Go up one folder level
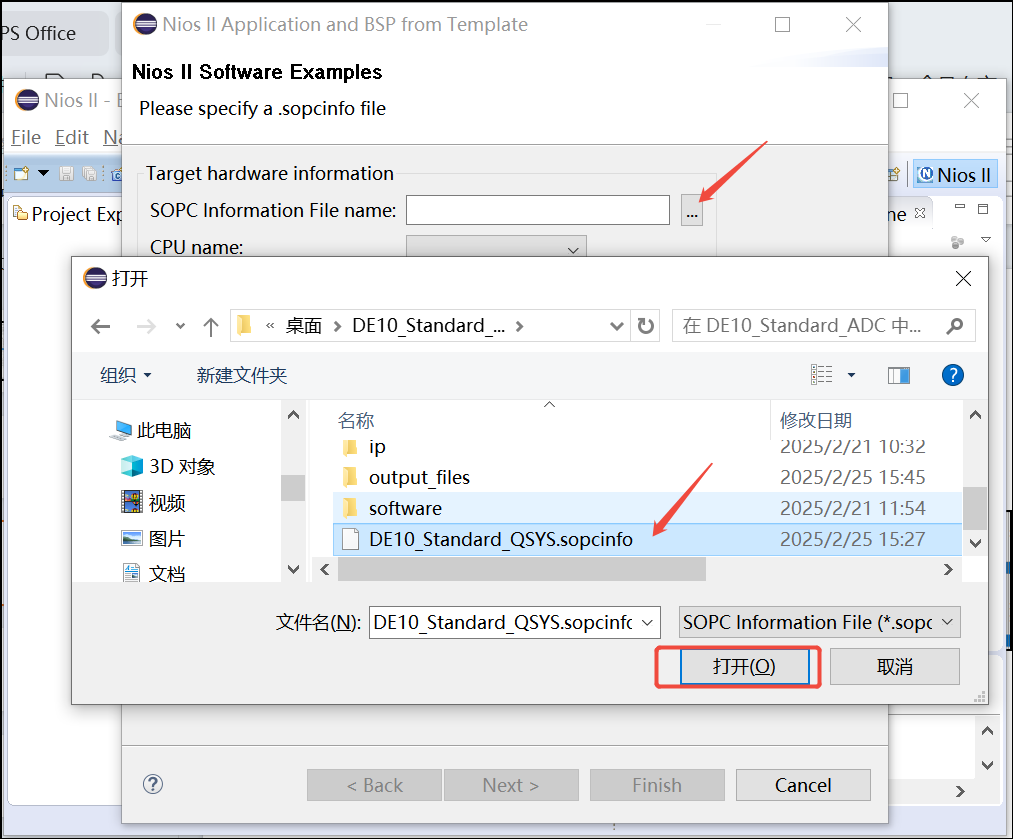This screenshot has height=839, width=1013. point(211,326)
